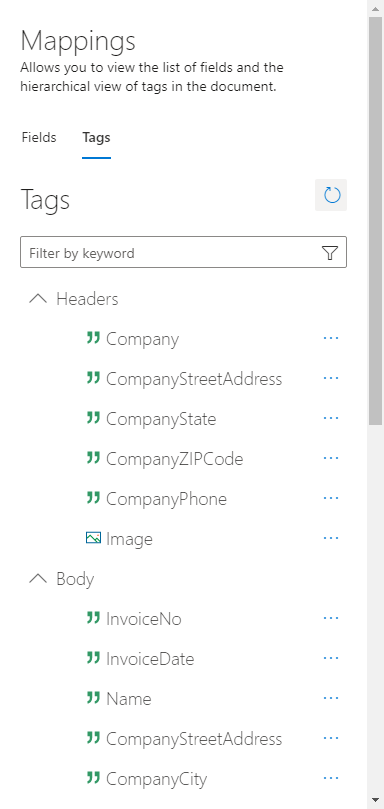The image size is (384, 809).
Task: Click the picture icon beside Image
Action: 93,538
